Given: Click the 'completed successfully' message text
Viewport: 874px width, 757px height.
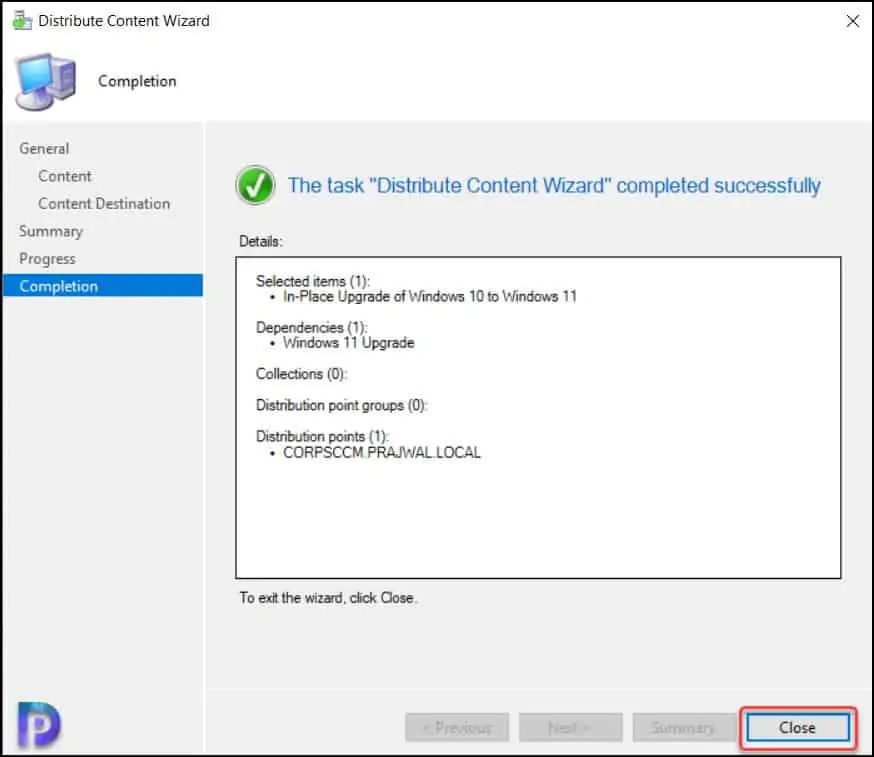Looking at the screenshot, I should pos(554,185).
